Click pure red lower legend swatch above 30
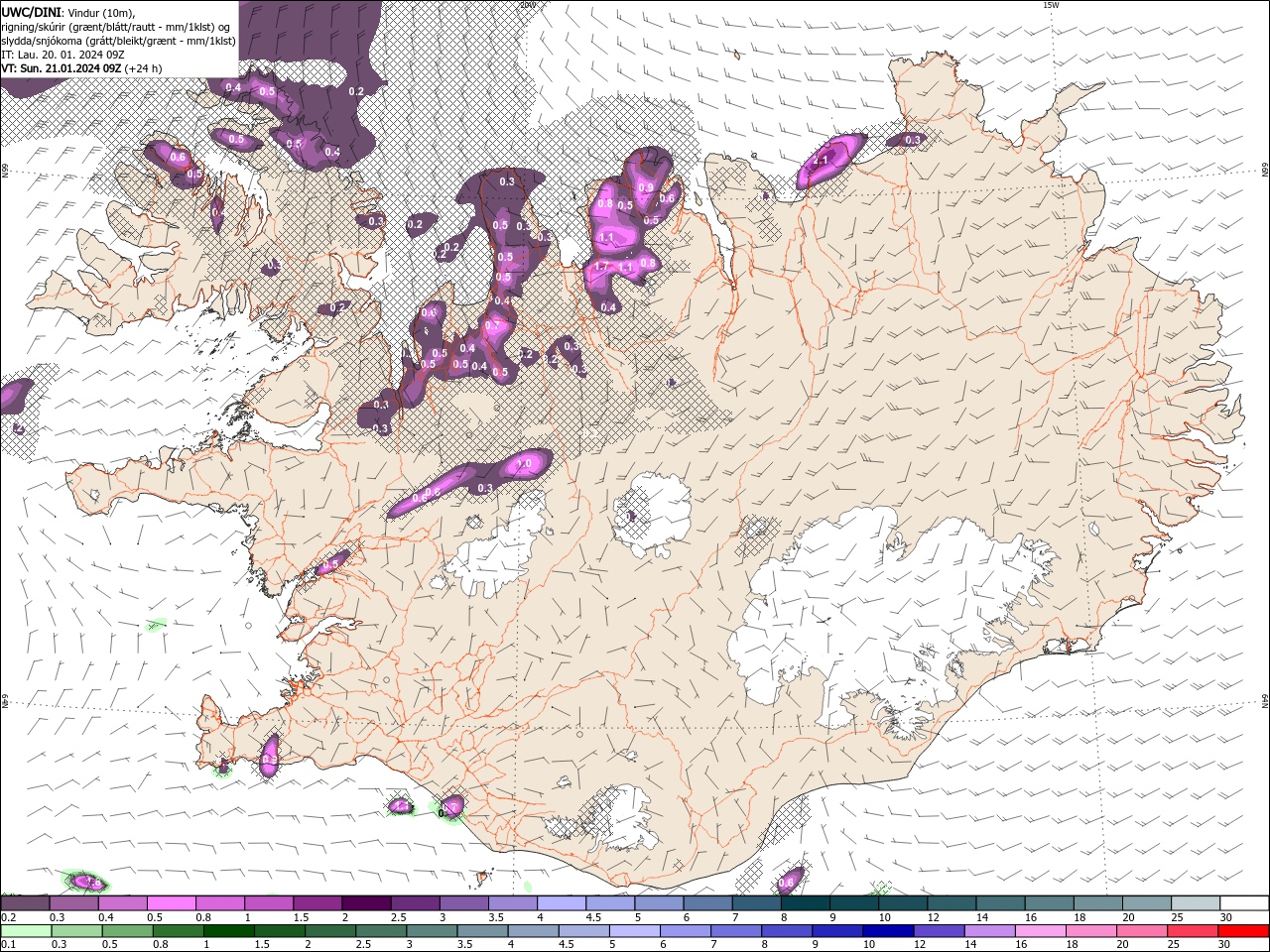The height and width of the screenshot is (952, 1270). (1243, 931)
